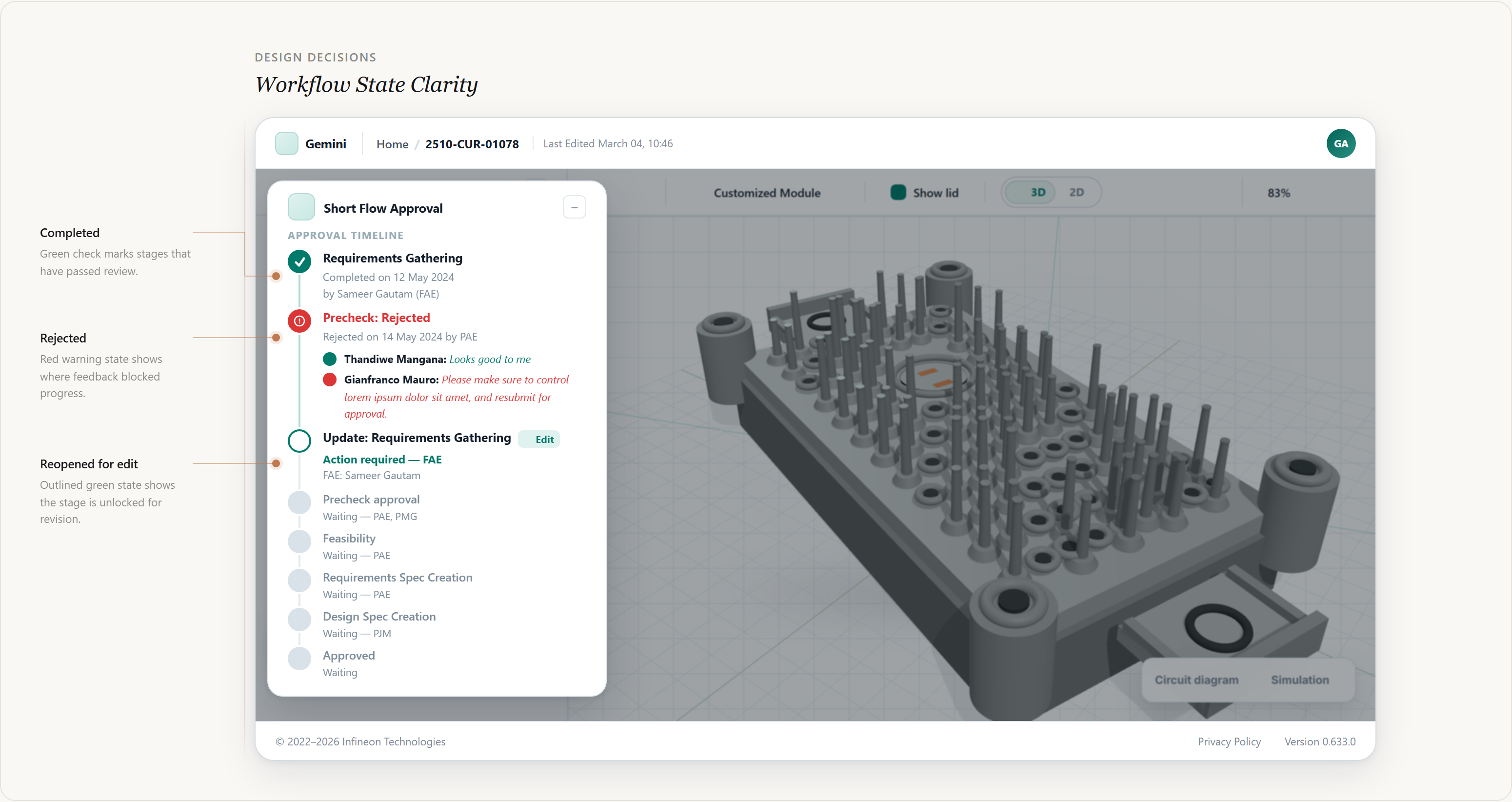Click the 'FAE: Sameer Gautam' text
The image size is (1512, 802).
point(372,476)
